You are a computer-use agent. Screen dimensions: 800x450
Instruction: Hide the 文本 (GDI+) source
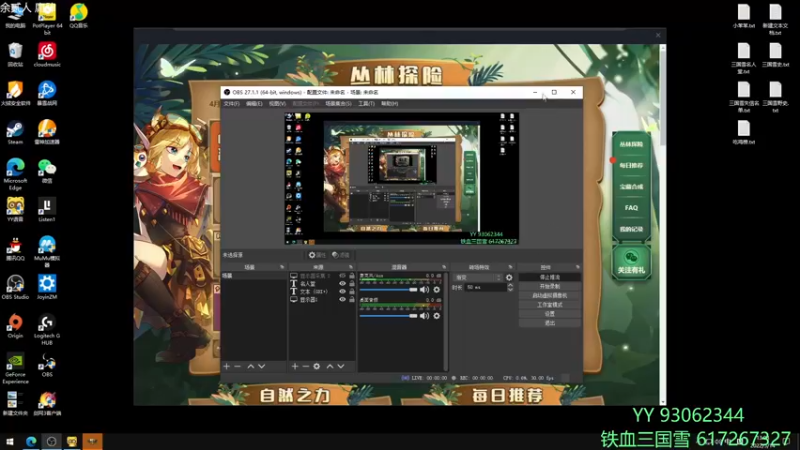click(x=342, y=291)
